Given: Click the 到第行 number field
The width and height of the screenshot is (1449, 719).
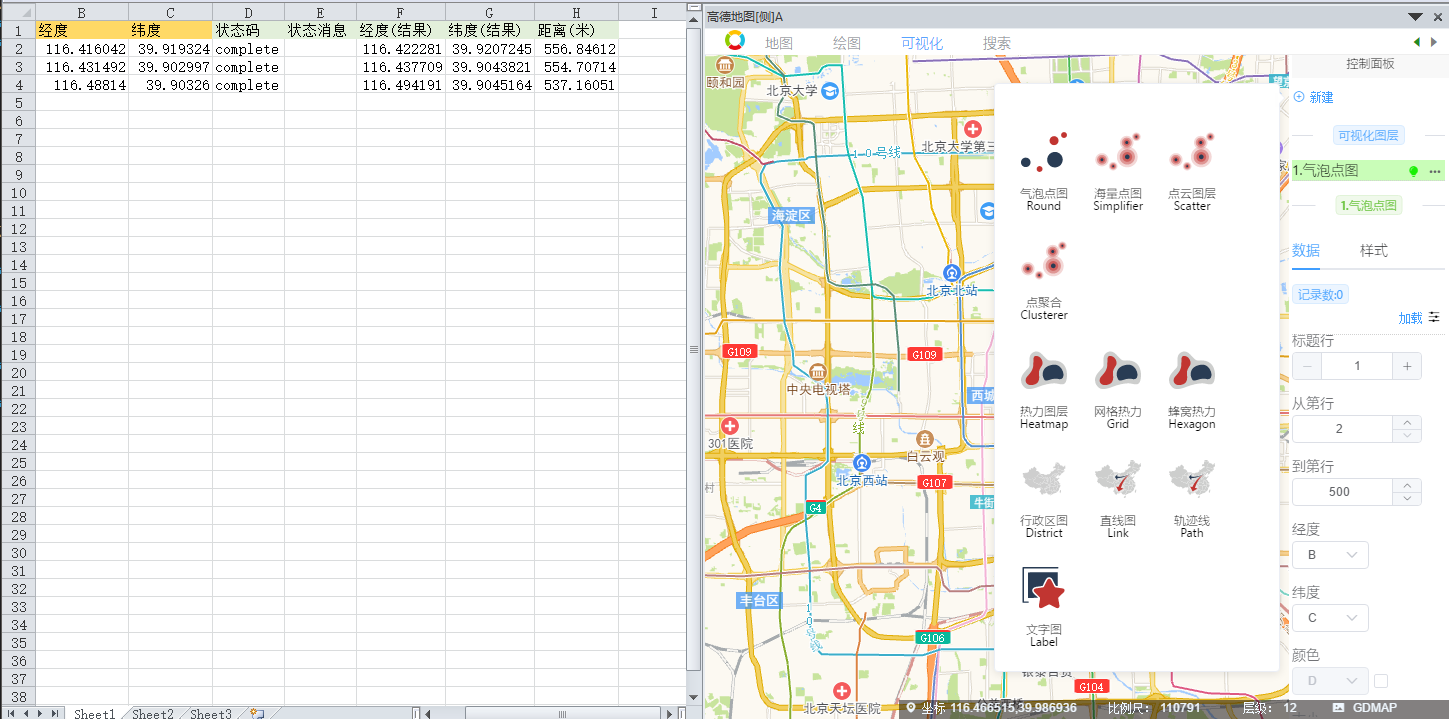Looking at the screenshot, I should point(1343,492).
